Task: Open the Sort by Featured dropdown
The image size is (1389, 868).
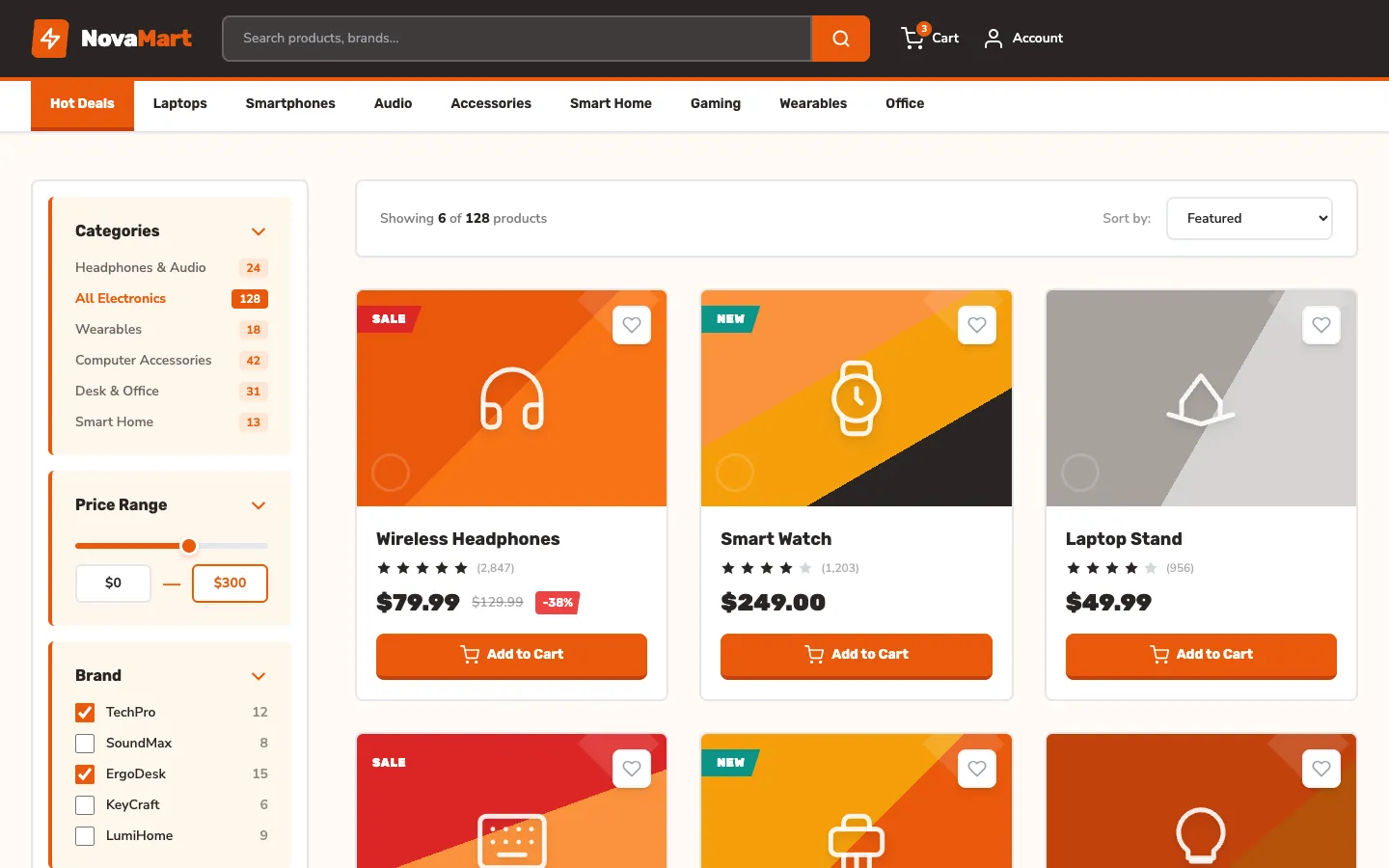Action: [x=1249, y=218]
